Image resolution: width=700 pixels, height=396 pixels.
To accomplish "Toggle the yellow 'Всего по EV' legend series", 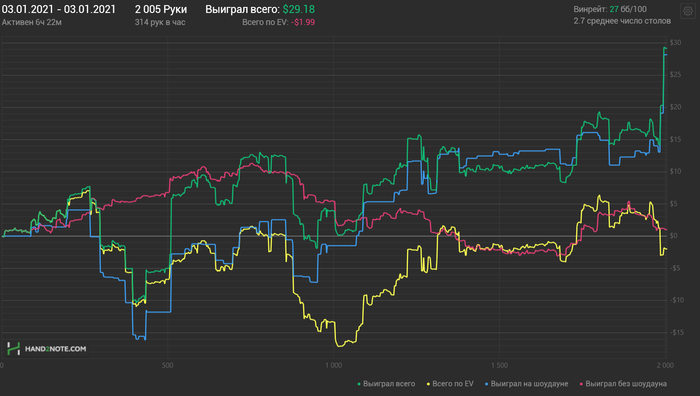I will click(450, 384).
